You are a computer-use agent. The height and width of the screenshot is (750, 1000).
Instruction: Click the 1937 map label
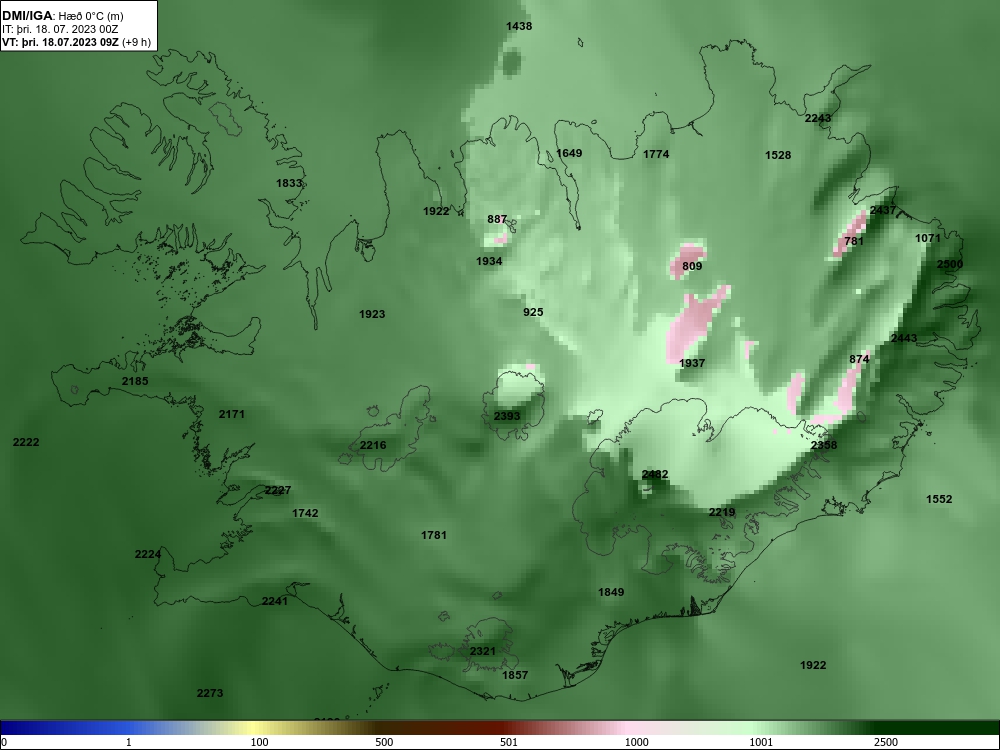pos(692,363)
